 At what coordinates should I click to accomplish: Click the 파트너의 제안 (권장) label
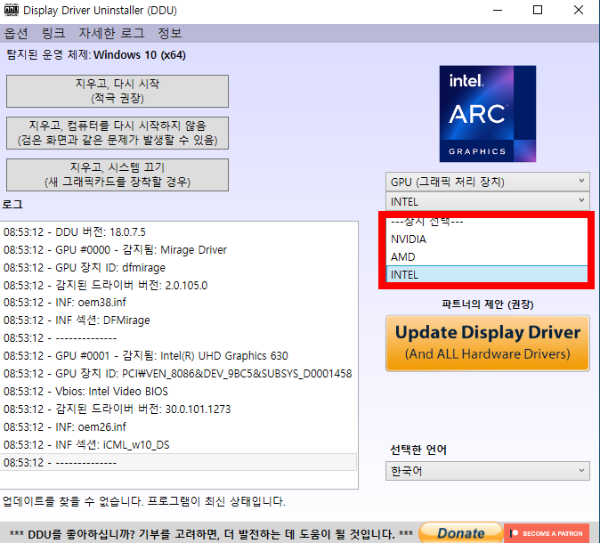pyautogui.click(x=488, y=304)
